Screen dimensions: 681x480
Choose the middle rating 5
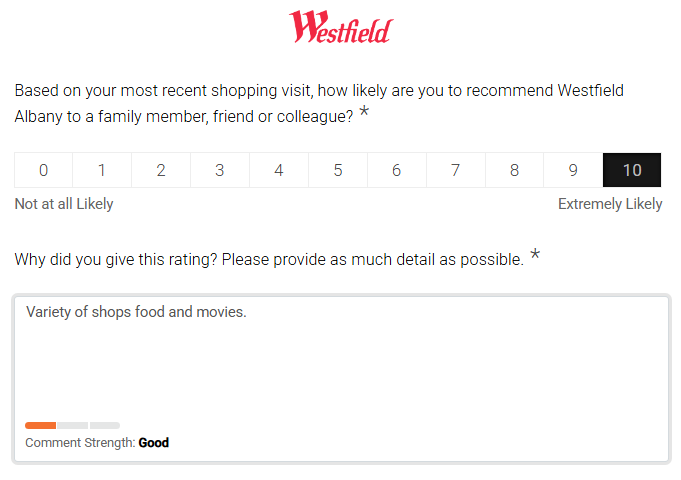(x=338, y=170)
